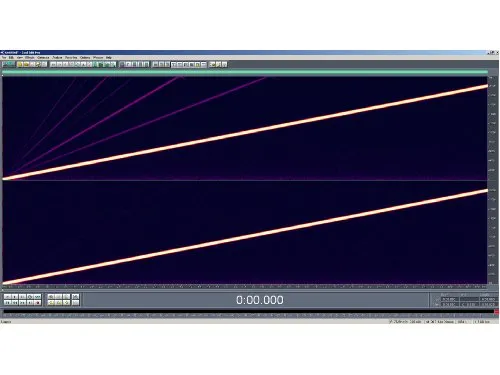
Task: Click the last icon on top toolbar
Action: click(224, 64)
